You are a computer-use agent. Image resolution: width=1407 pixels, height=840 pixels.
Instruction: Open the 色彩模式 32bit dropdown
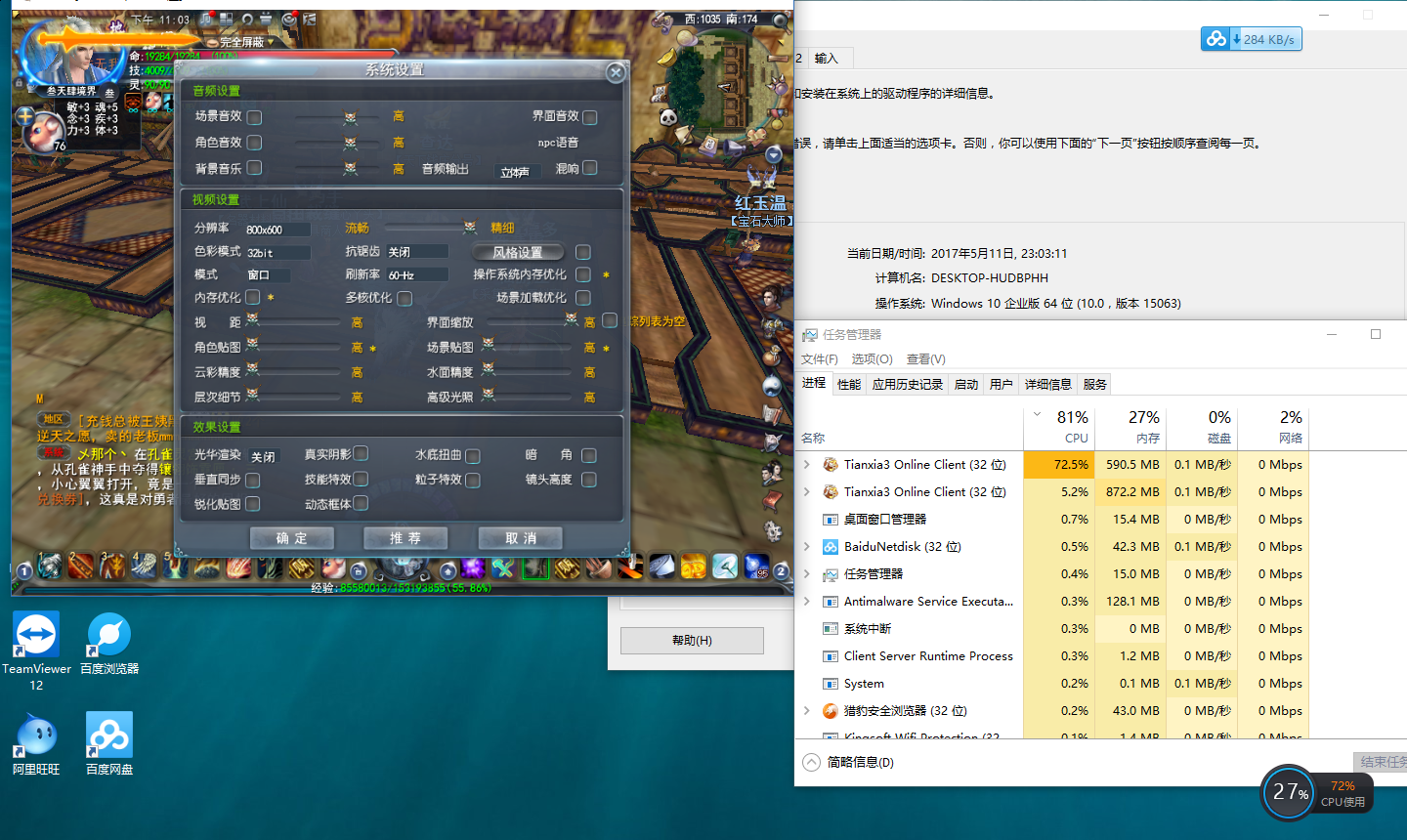coord(277,253)
